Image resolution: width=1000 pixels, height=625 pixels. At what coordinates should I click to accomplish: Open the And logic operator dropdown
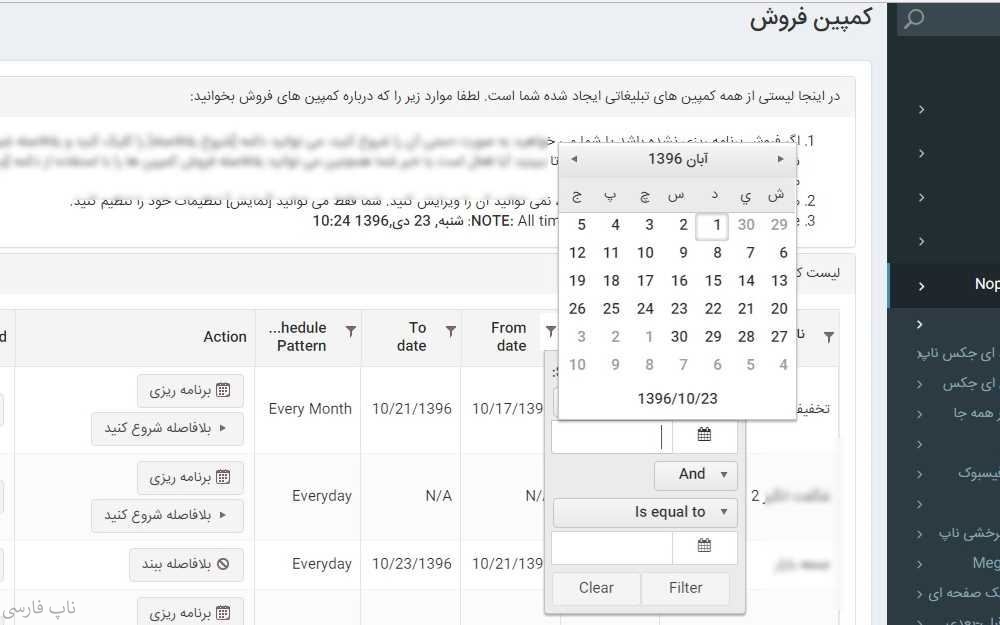click(695, 474)
